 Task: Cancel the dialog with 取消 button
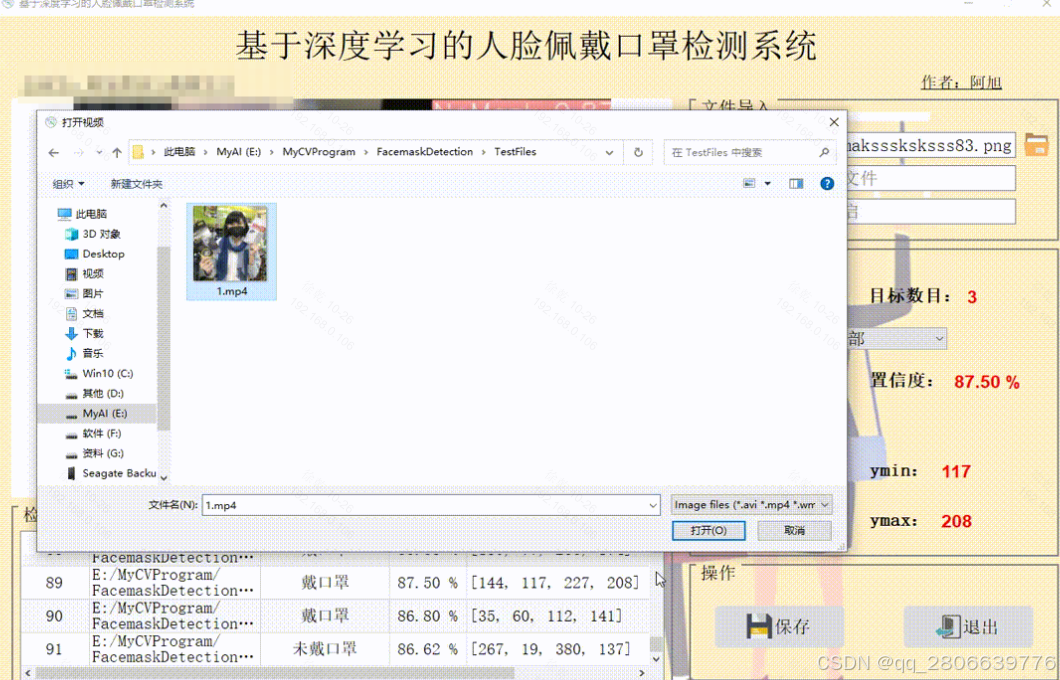794,530
